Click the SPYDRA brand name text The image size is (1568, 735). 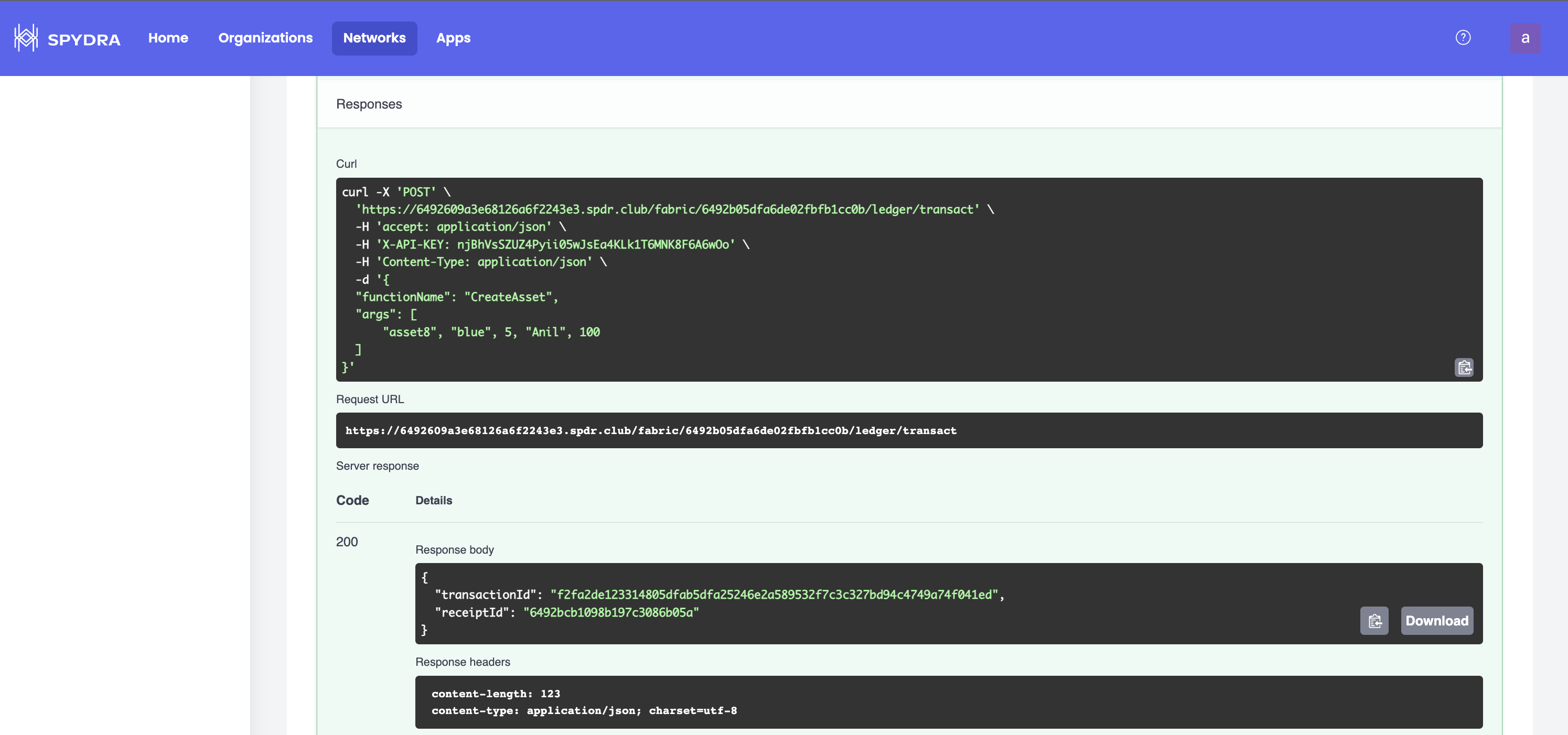click(84, 39)
